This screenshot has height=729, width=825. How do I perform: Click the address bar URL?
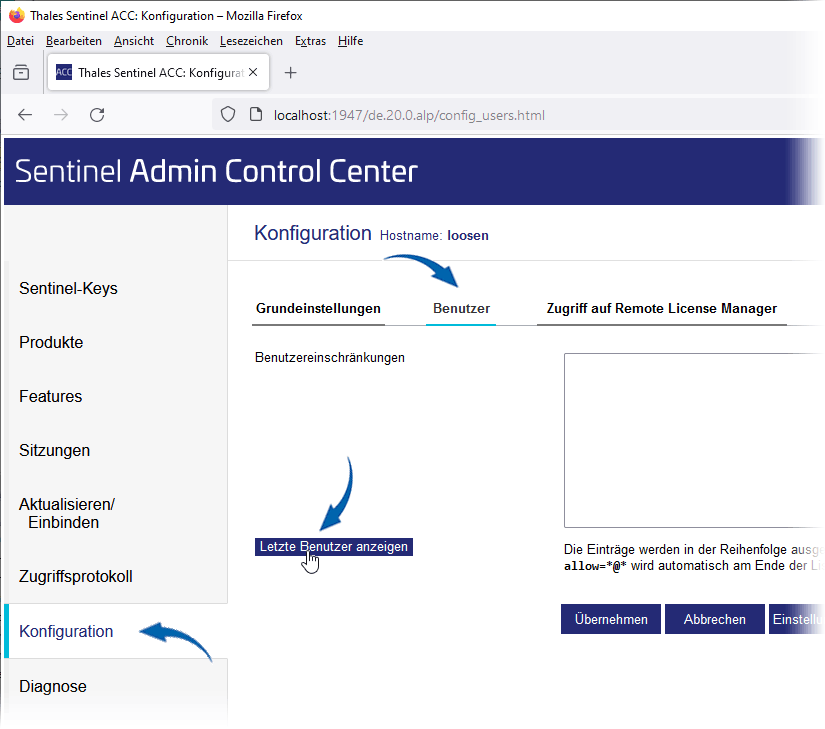409,115
